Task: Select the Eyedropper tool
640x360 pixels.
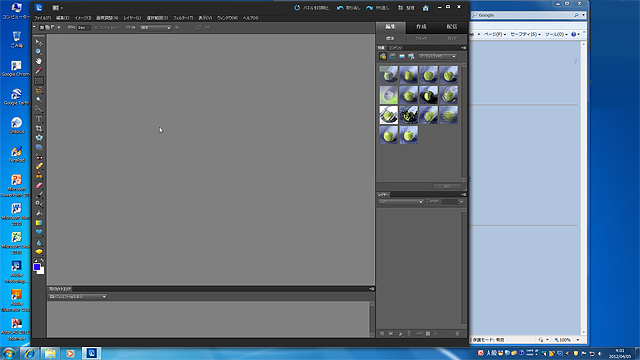Action: click(39, 71)
